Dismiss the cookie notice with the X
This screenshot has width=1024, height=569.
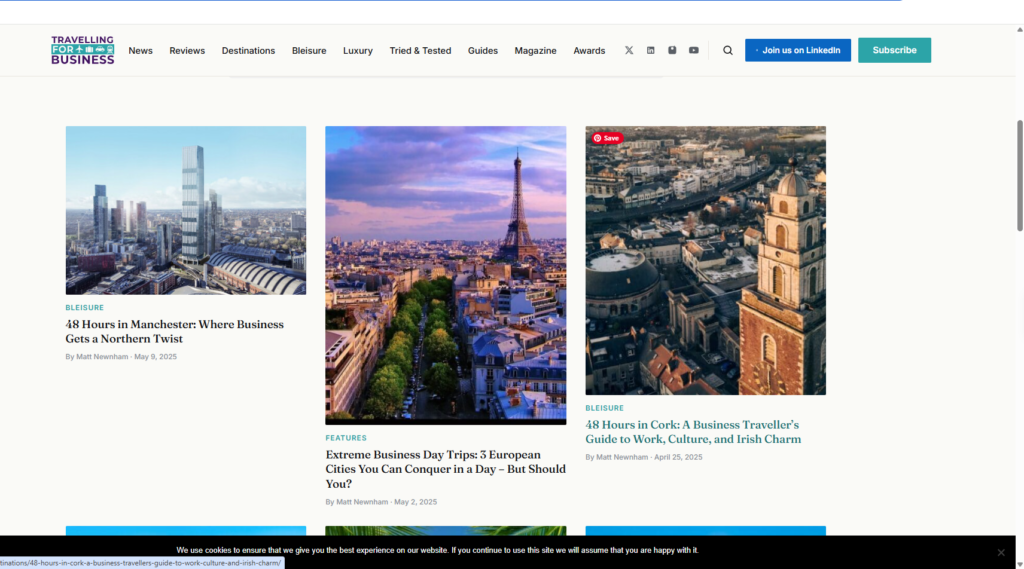click(x=1000, y=553)
